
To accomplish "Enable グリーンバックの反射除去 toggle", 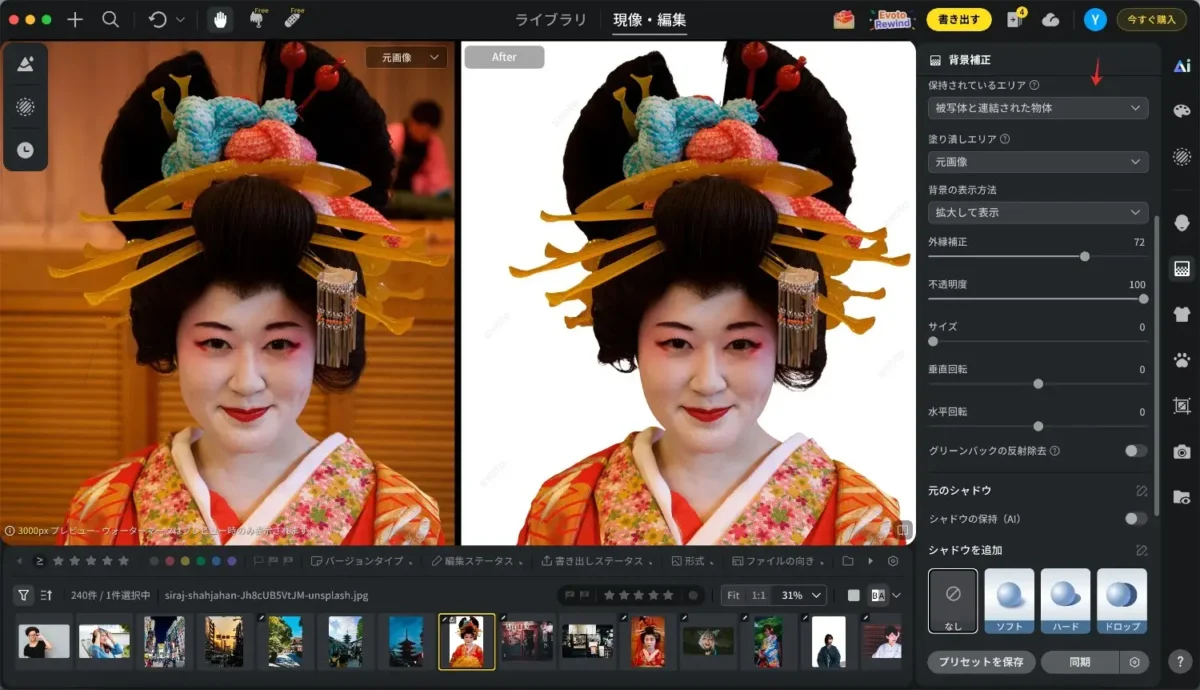I will coord(1135,451).
